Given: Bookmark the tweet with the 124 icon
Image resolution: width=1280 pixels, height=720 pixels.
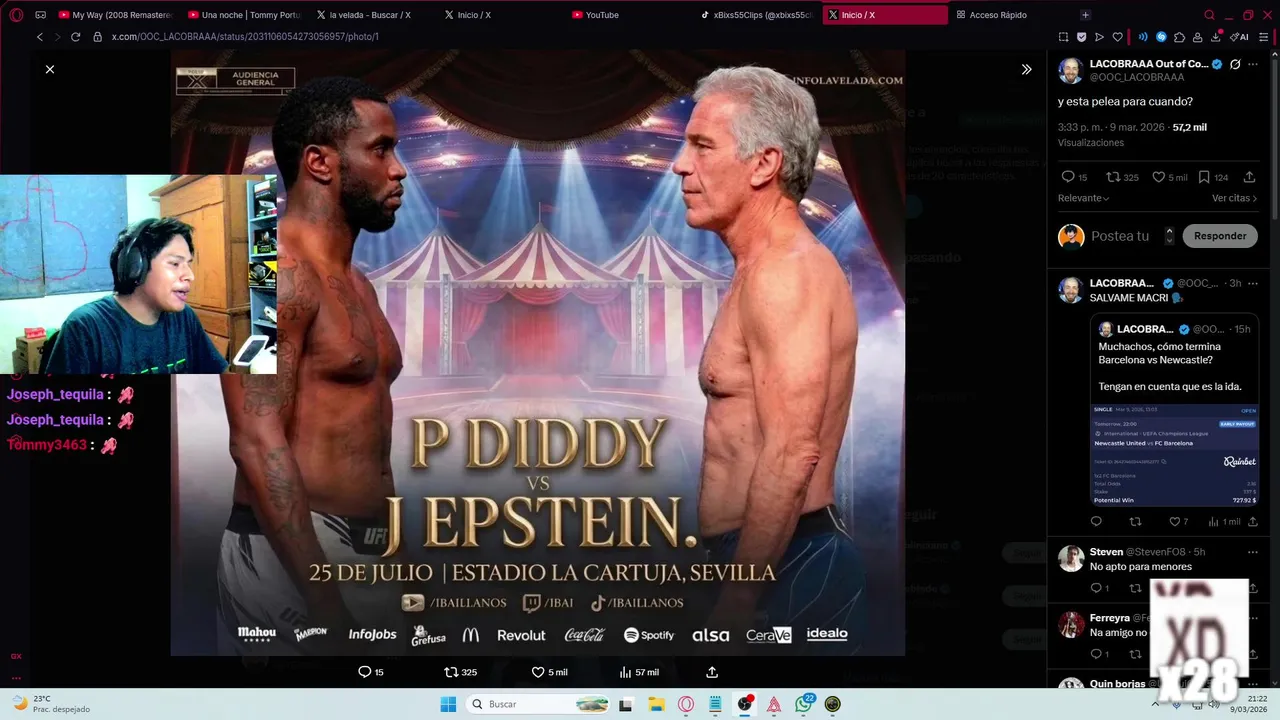Looking at the screenshot, I should pos(1213,177).
